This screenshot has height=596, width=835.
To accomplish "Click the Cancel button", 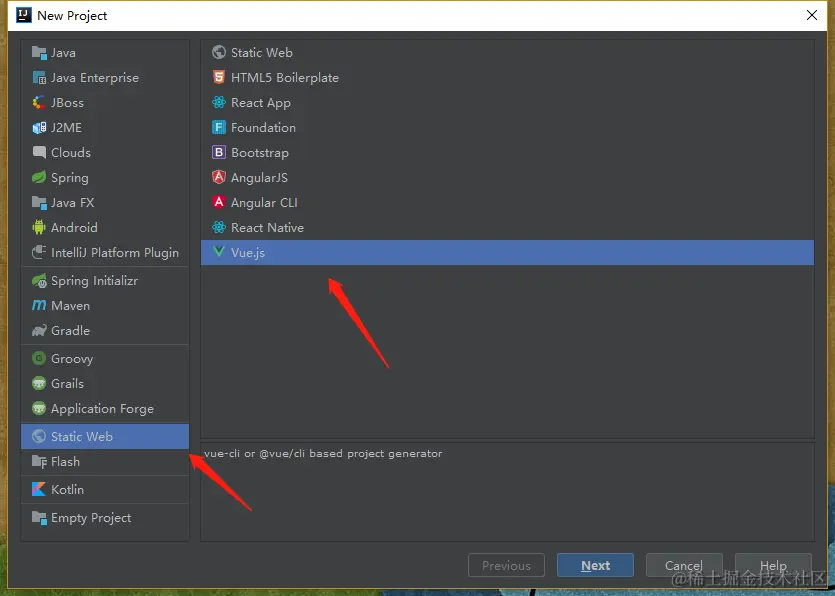I will pyautogui.click(x=684, y=565).
